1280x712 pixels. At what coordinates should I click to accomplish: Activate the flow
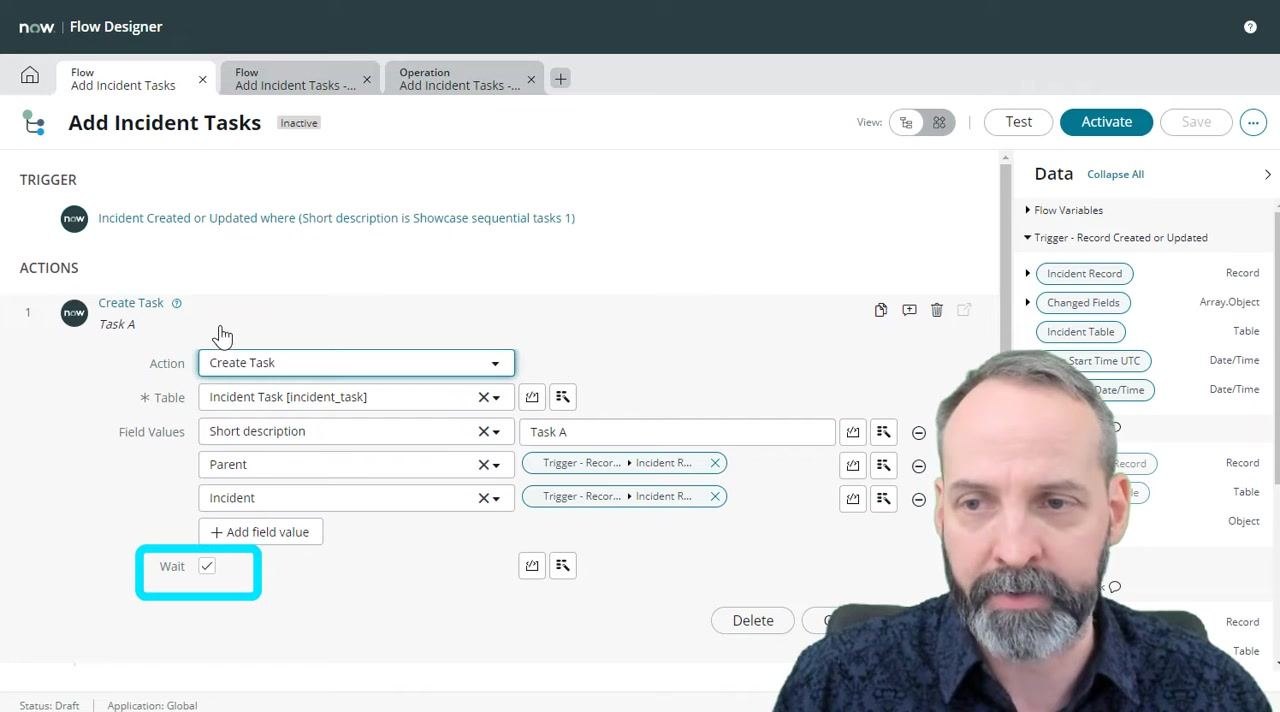pos(1106,122)
